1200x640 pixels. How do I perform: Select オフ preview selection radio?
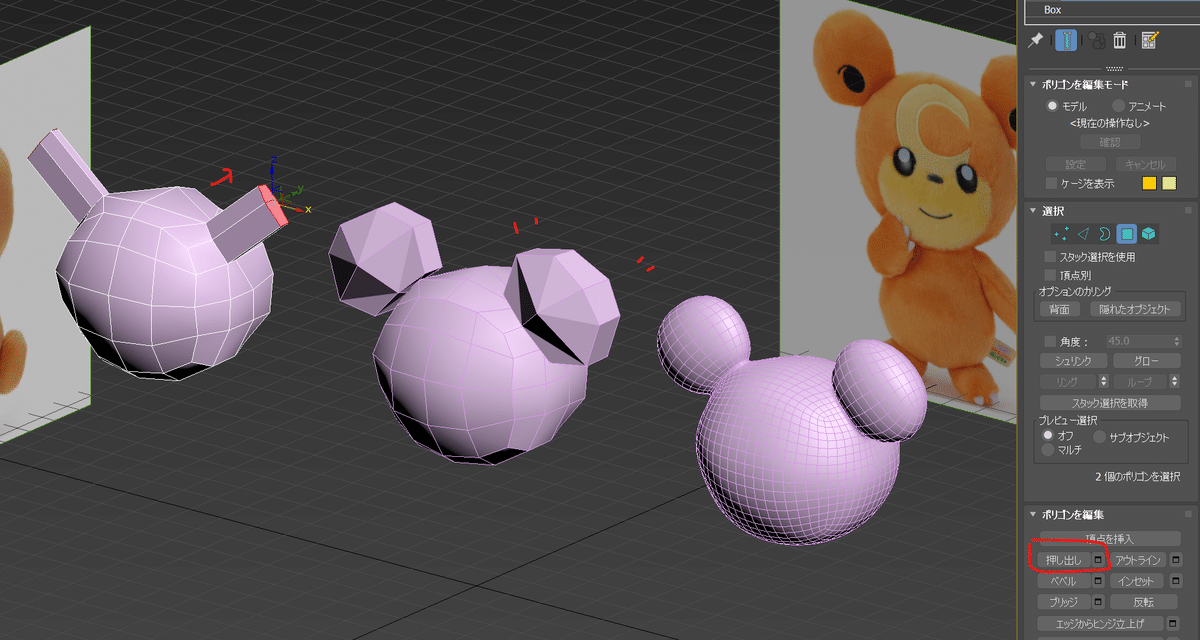click(1048, 436)
